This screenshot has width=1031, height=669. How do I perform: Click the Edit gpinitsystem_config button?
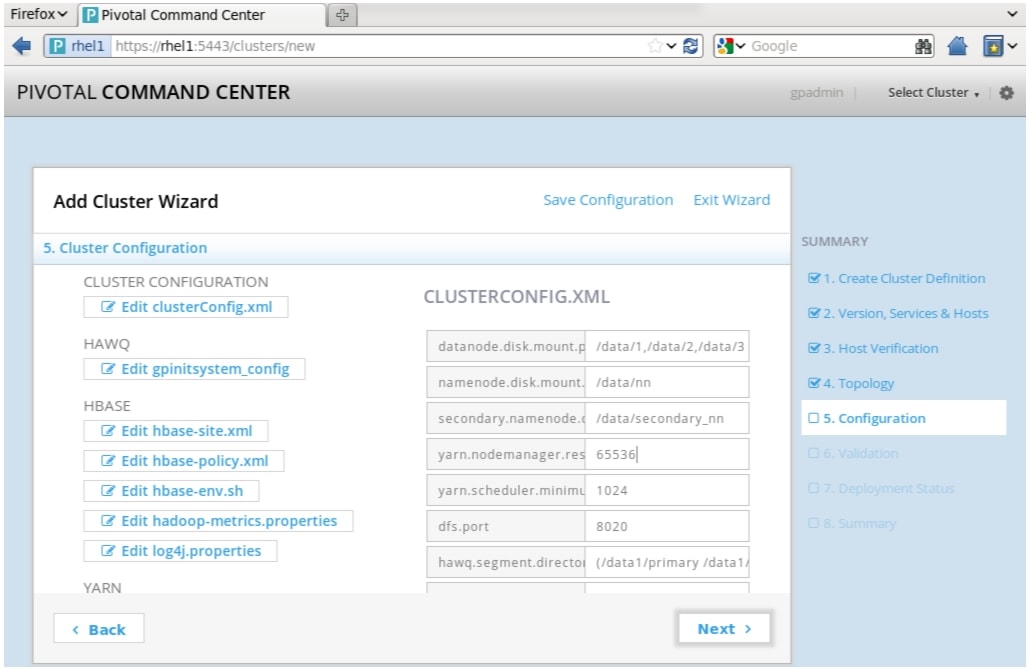coord(194,369)
